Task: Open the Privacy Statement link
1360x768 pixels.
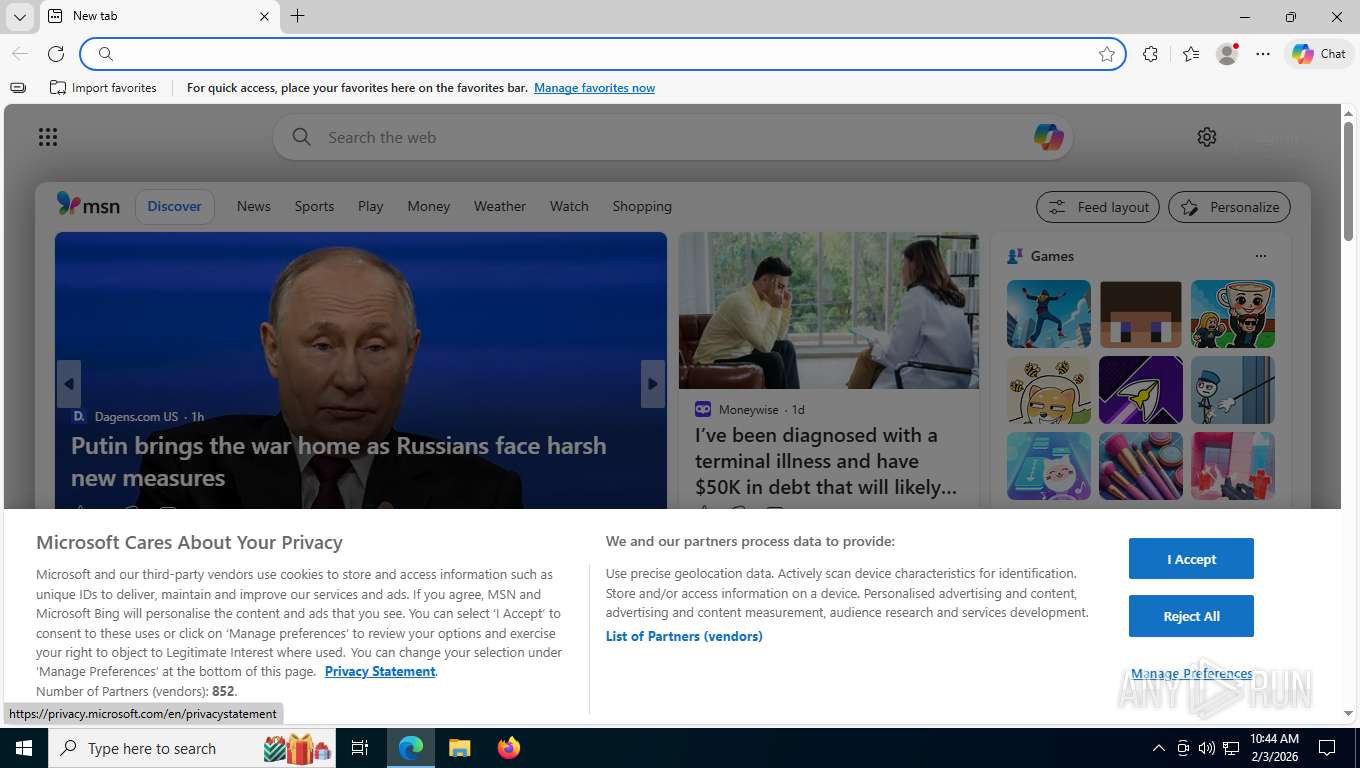Action: pyautogui.click(x=380, y=671)
